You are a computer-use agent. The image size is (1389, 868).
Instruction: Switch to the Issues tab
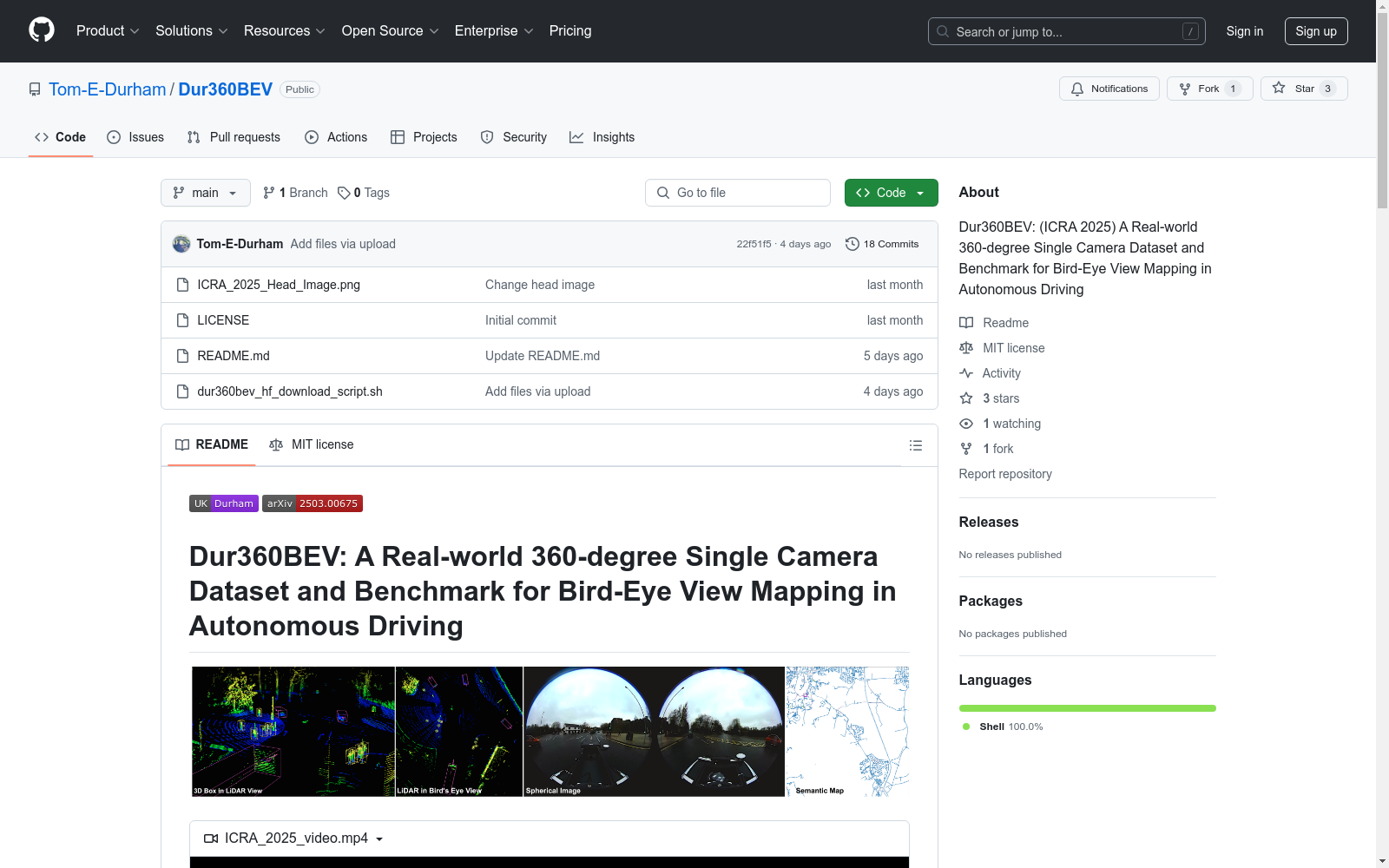coord(135,137)
